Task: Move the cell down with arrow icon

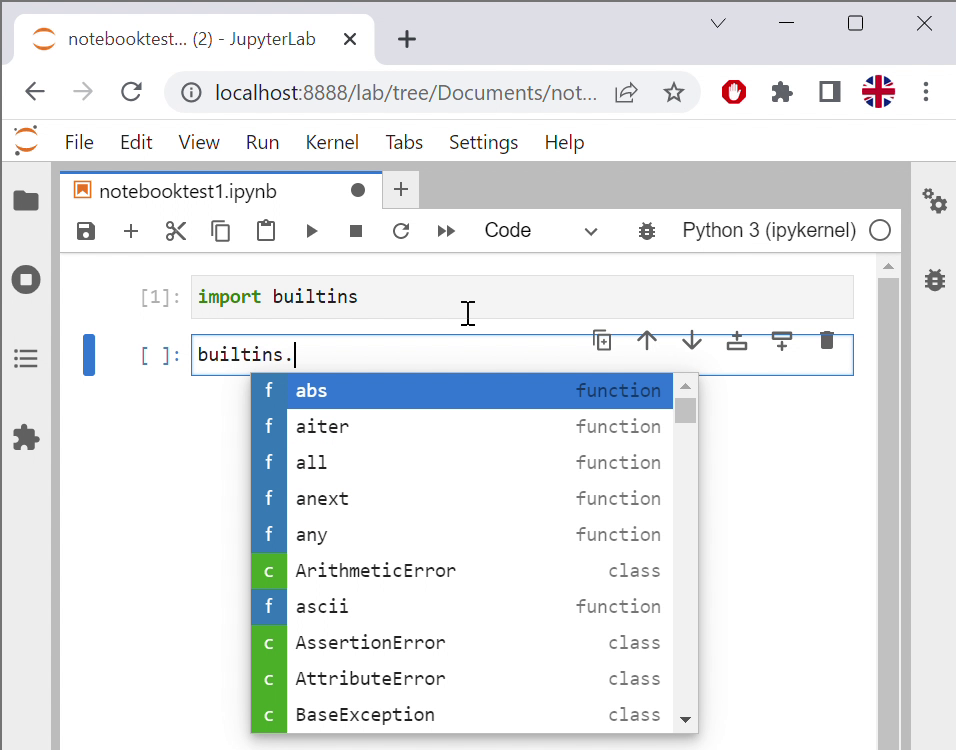Action: click(692, 340)
